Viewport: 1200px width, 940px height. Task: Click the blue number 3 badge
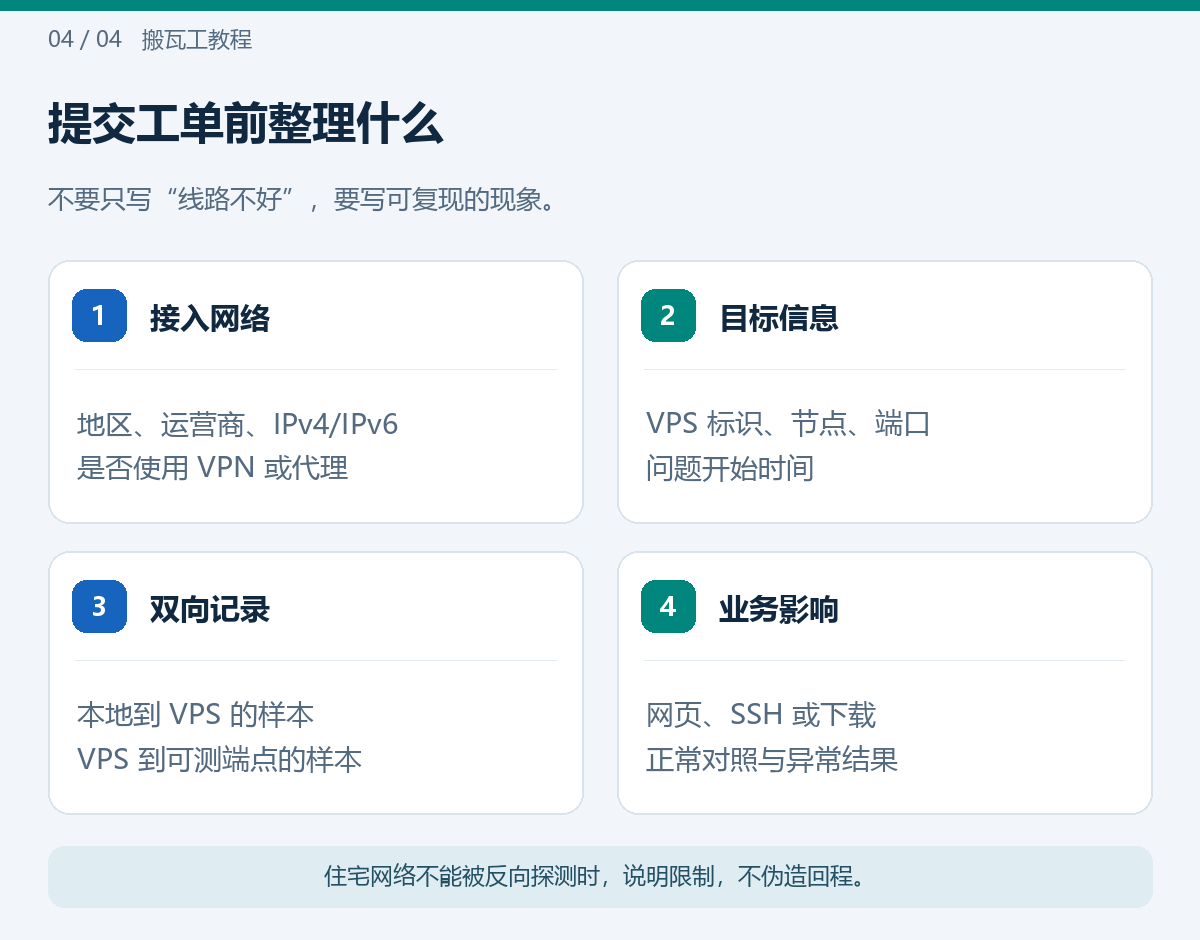coord(99,607)
